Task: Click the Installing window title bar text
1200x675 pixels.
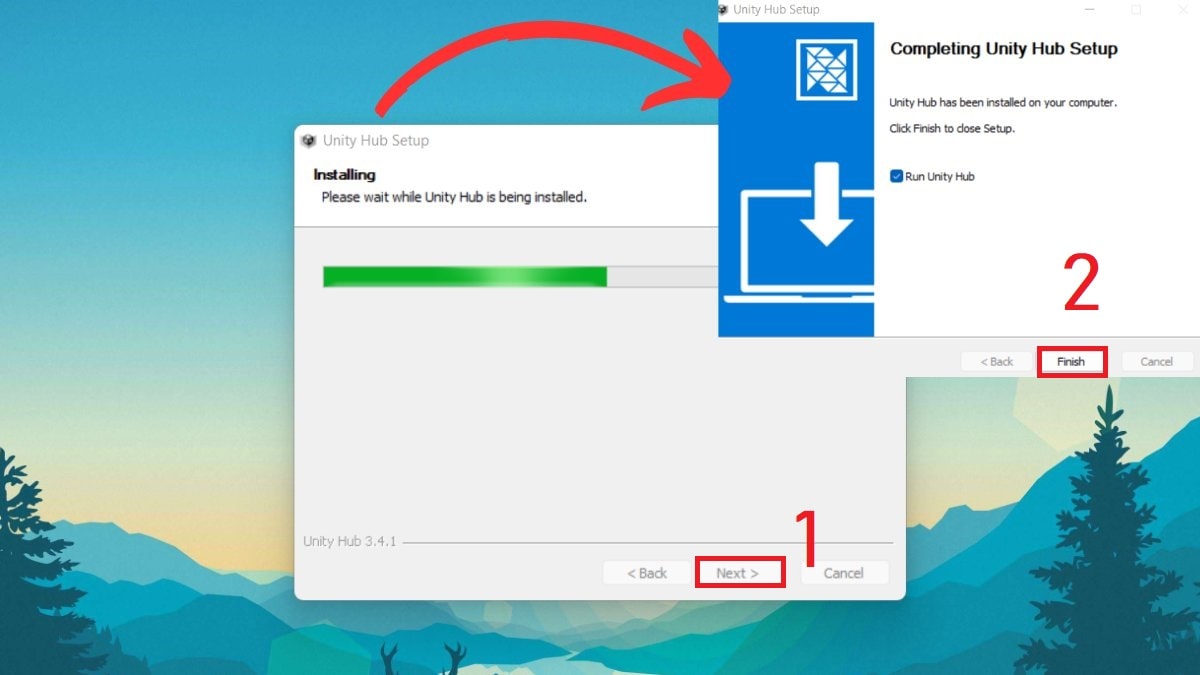Action: [x=376, y=141]
